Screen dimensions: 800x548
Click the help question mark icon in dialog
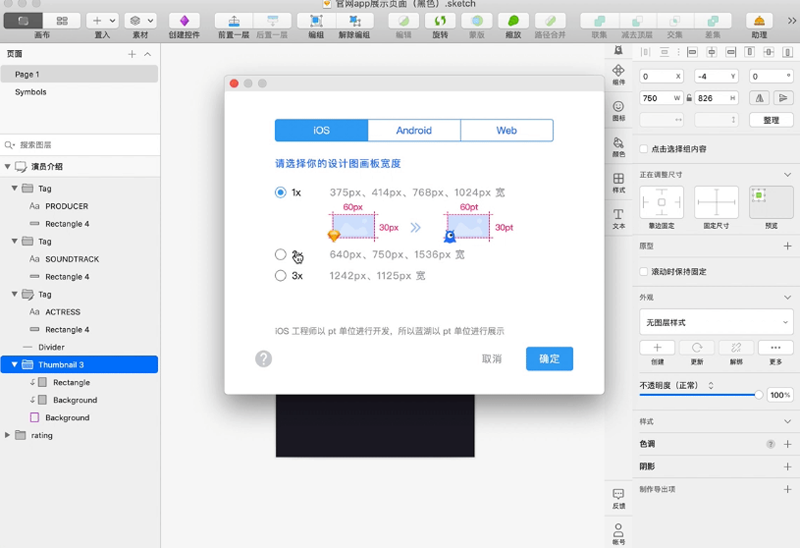[264, 359]
